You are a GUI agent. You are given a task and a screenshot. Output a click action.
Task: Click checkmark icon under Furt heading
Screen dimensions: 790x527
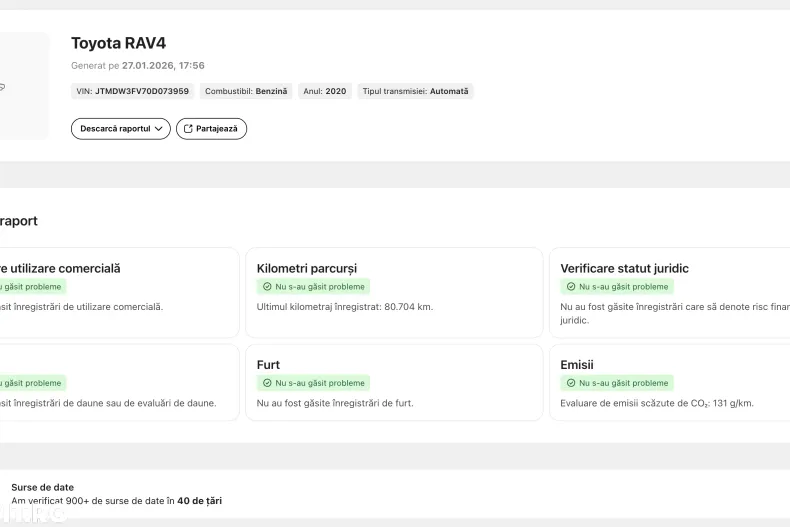[267, 383]
